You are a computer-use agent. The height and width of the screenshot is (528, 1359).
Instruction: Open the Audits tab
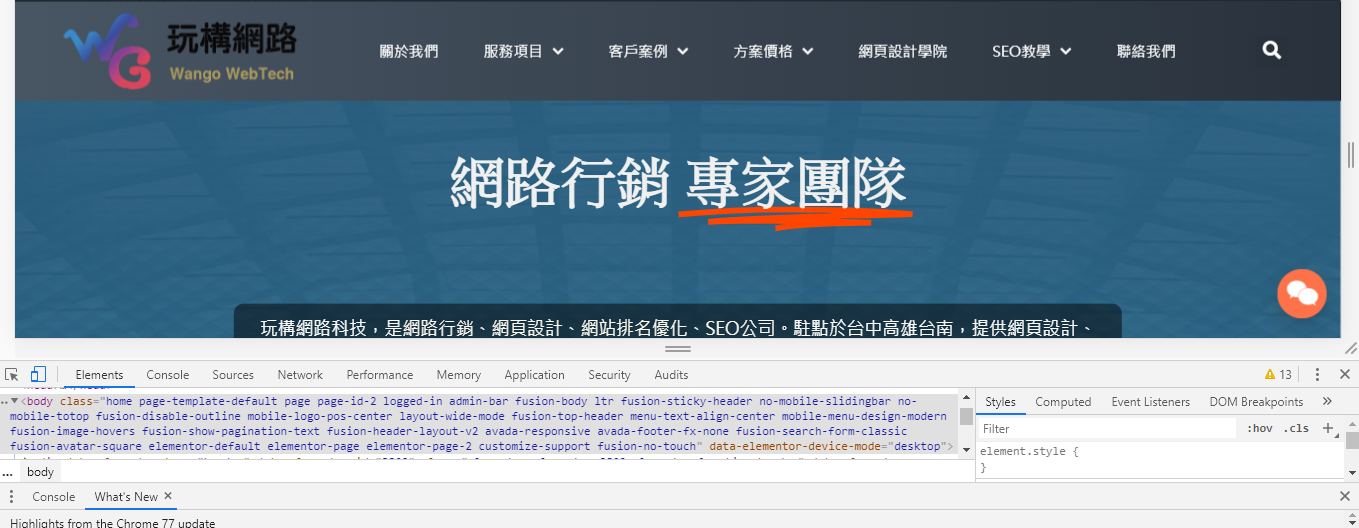(x=671, y=375)
